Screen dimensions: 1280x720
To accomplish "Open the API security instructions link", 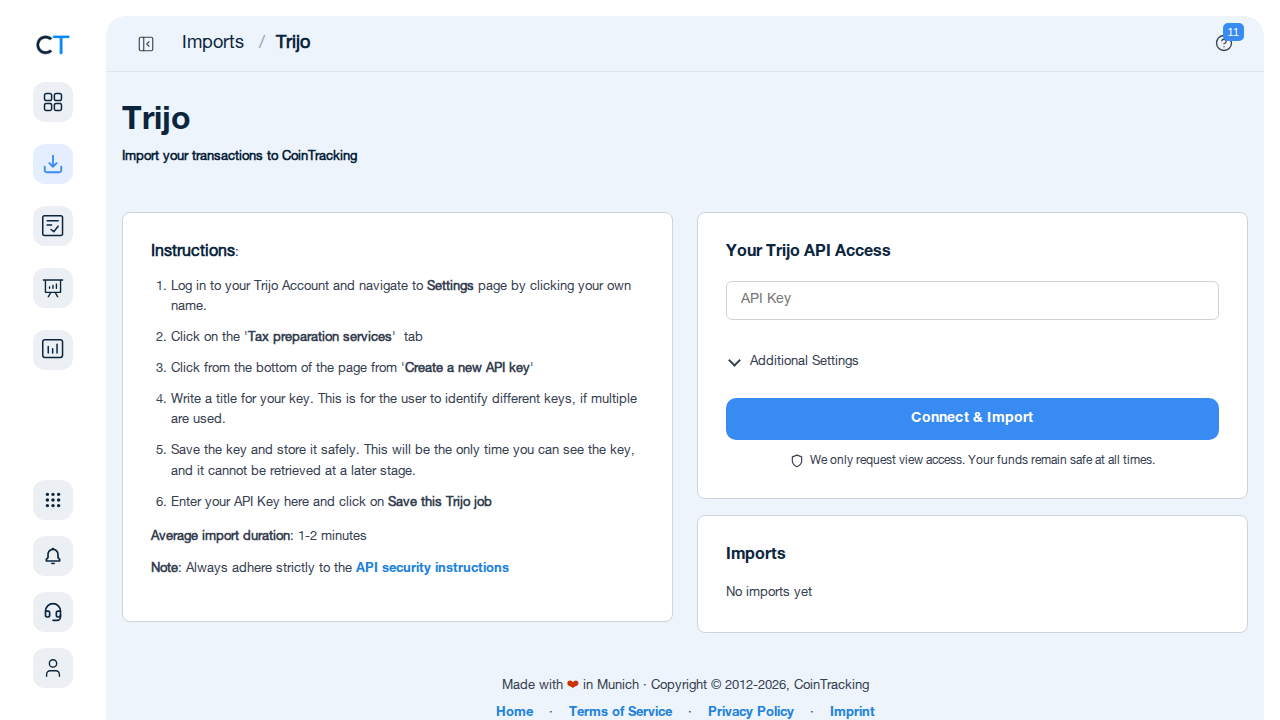I will coord(432,568).
